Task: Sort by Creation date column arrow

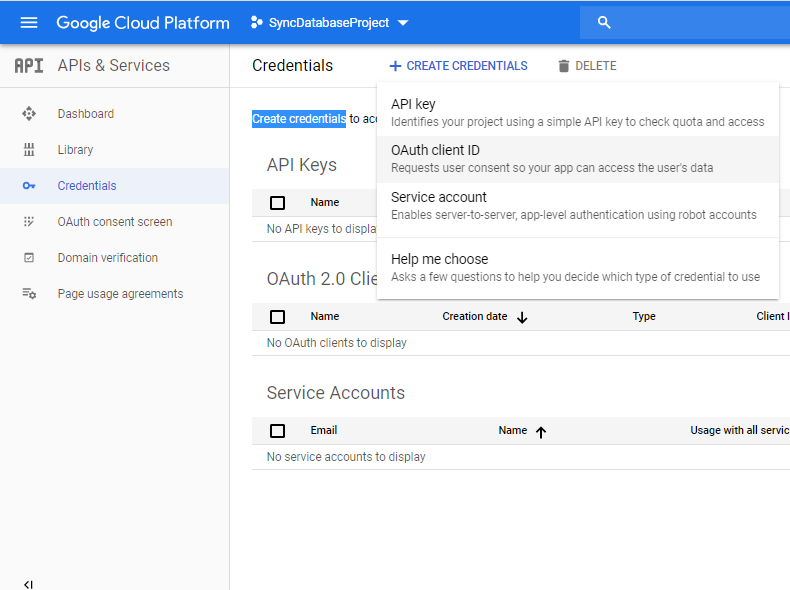Action: pos(522,317)
